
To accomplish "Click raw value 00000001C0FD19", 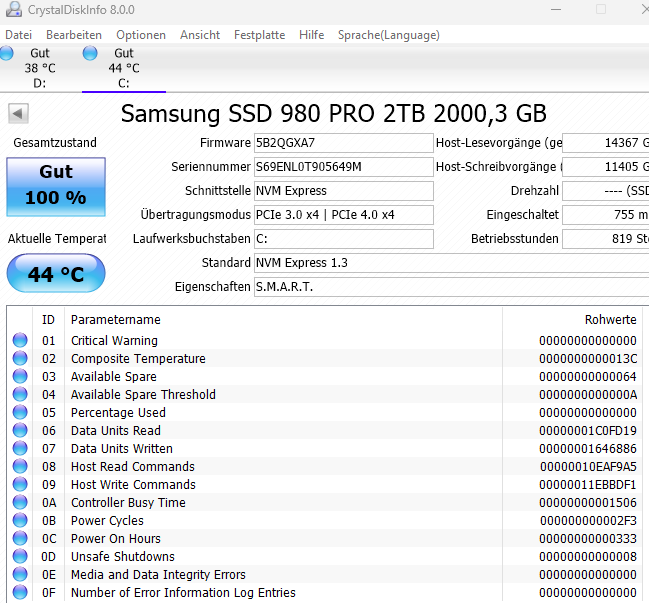I will point(588,430).
